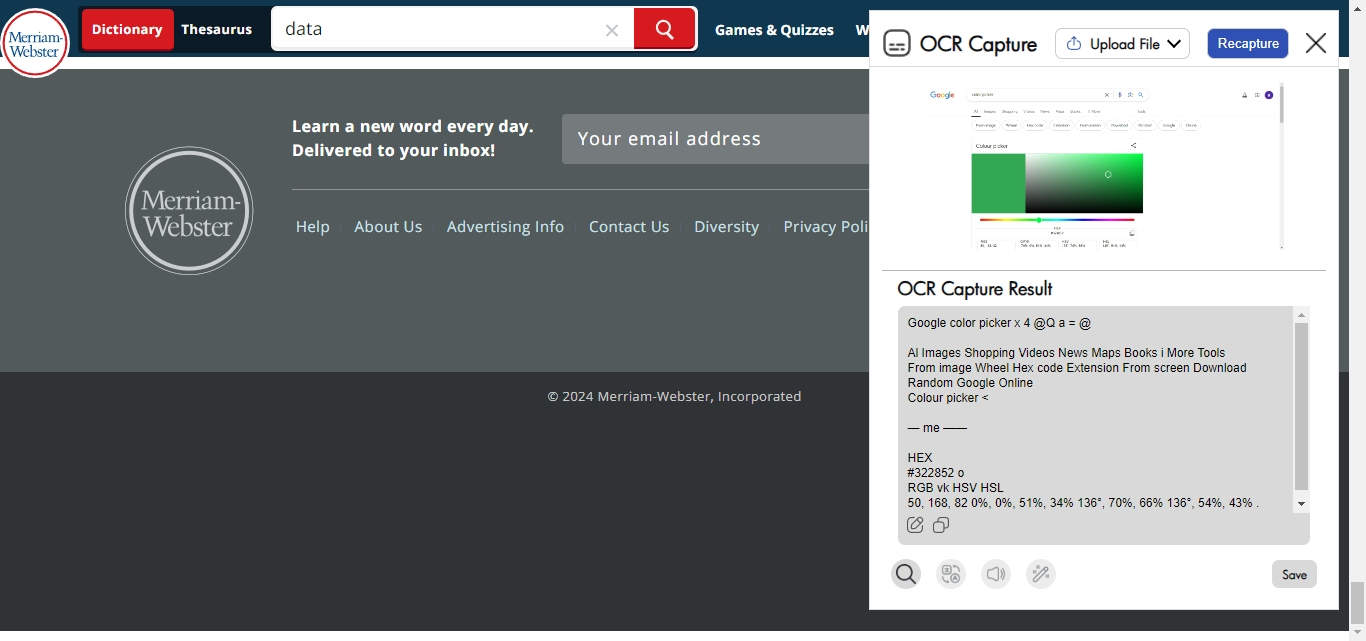This screenshot has width=1366, height=641.
Task: Click the "Colour picker <" OCR text line
Action: pos(948,398)
